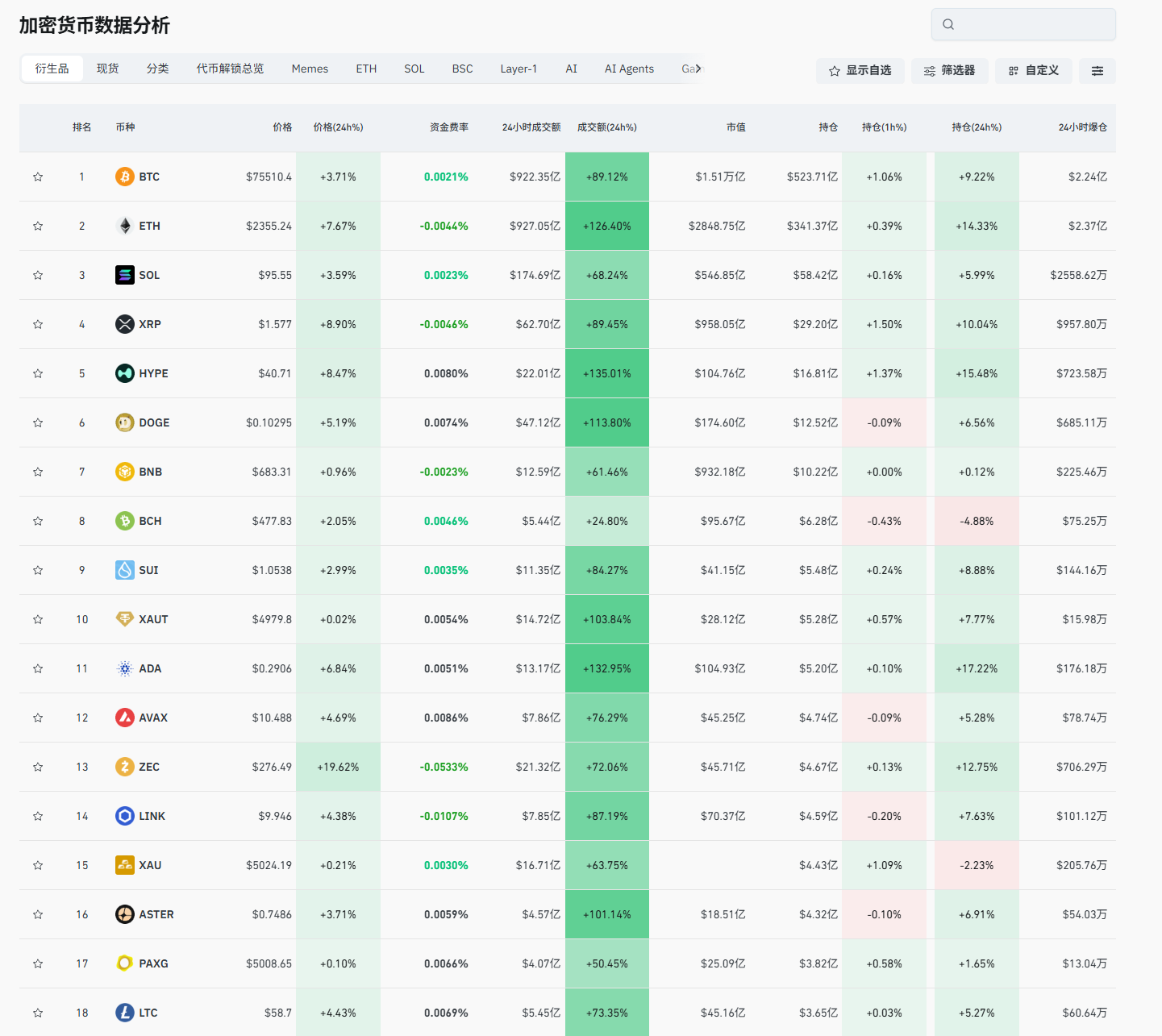The image size is (1162, 1036).
Task: Click the Bitcoin coin icon
Action: 124,177
